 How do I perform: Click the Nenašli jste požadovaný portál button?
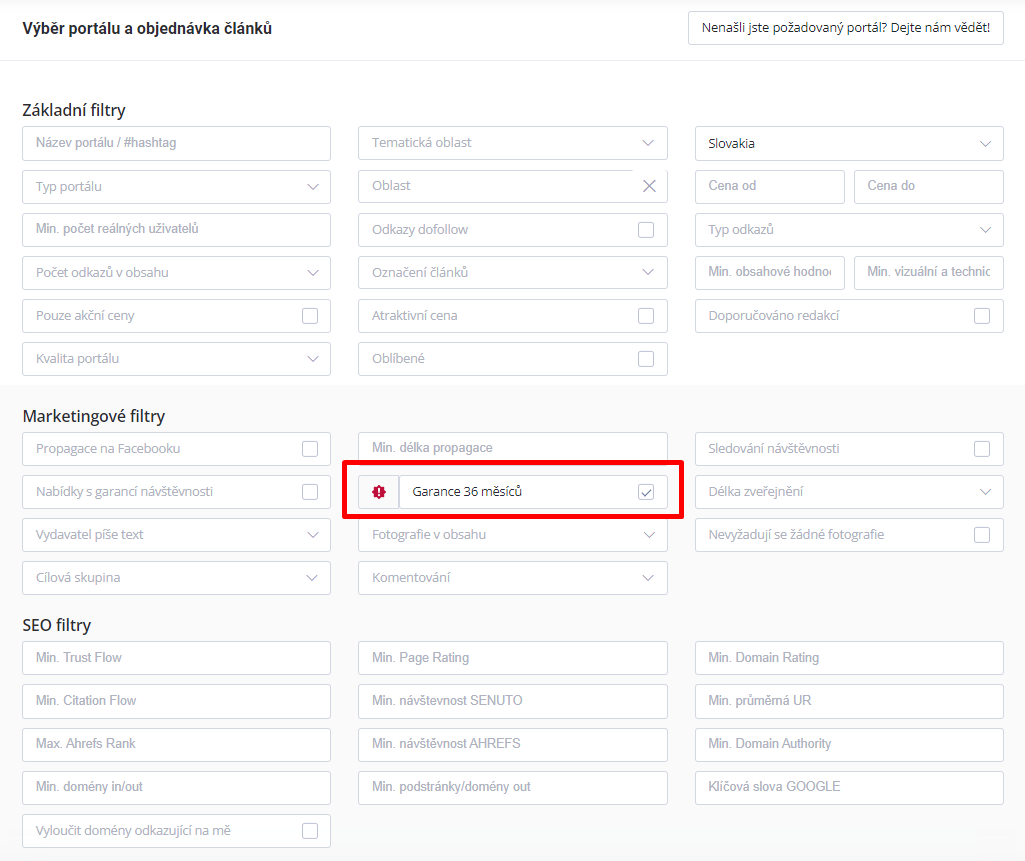pyautogui.click(x=845, y=28)
